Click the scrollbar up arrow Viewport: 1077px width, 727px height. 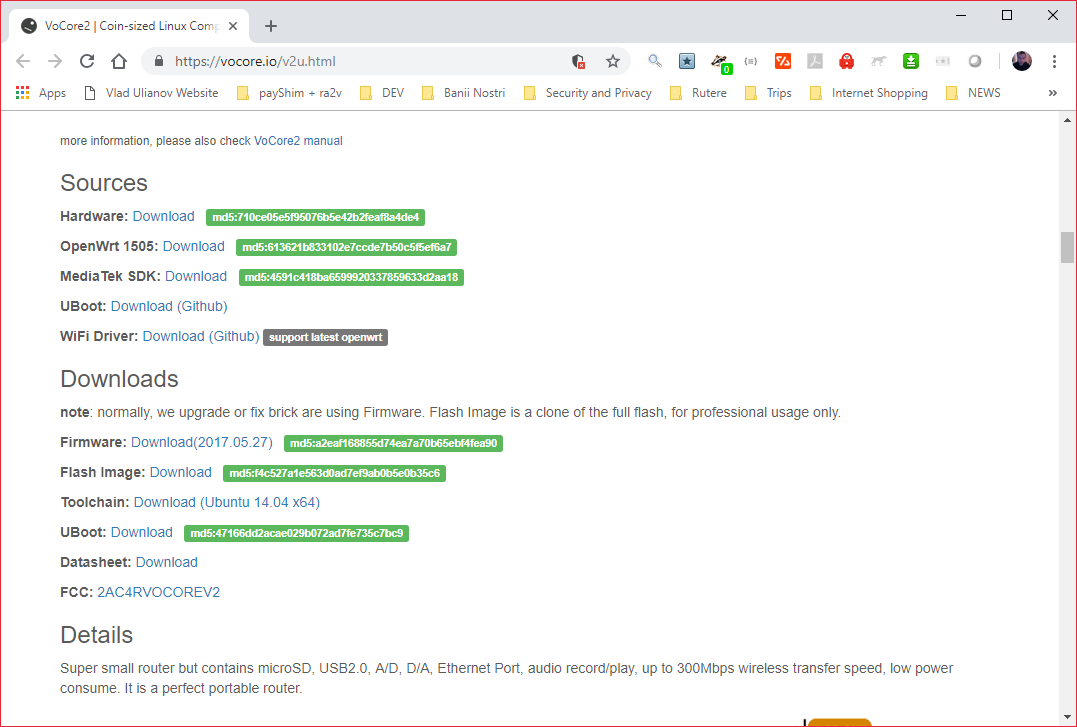(x=1067, y=120)
